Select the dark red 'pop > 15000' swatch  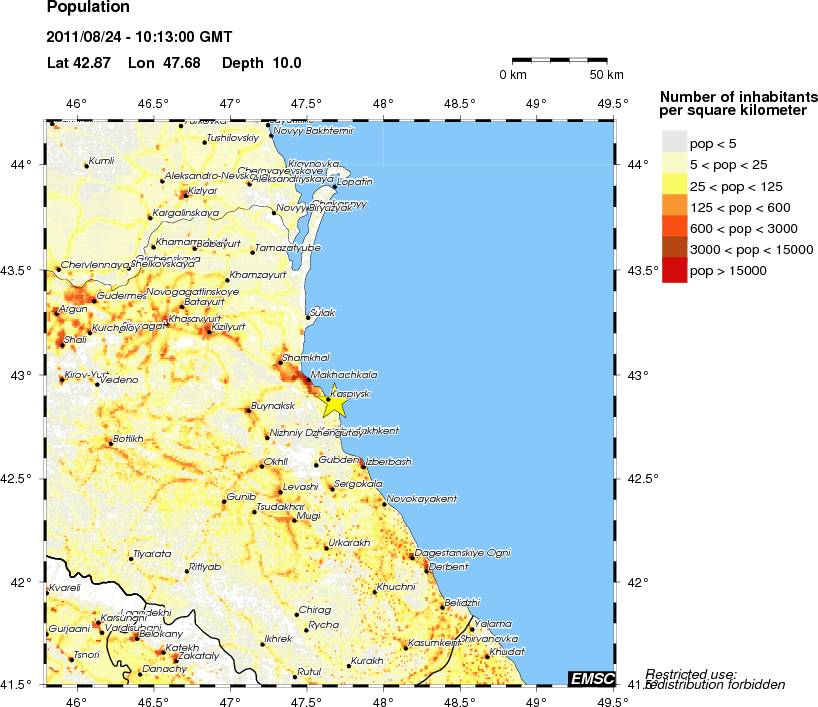click(x=675, y=270)
